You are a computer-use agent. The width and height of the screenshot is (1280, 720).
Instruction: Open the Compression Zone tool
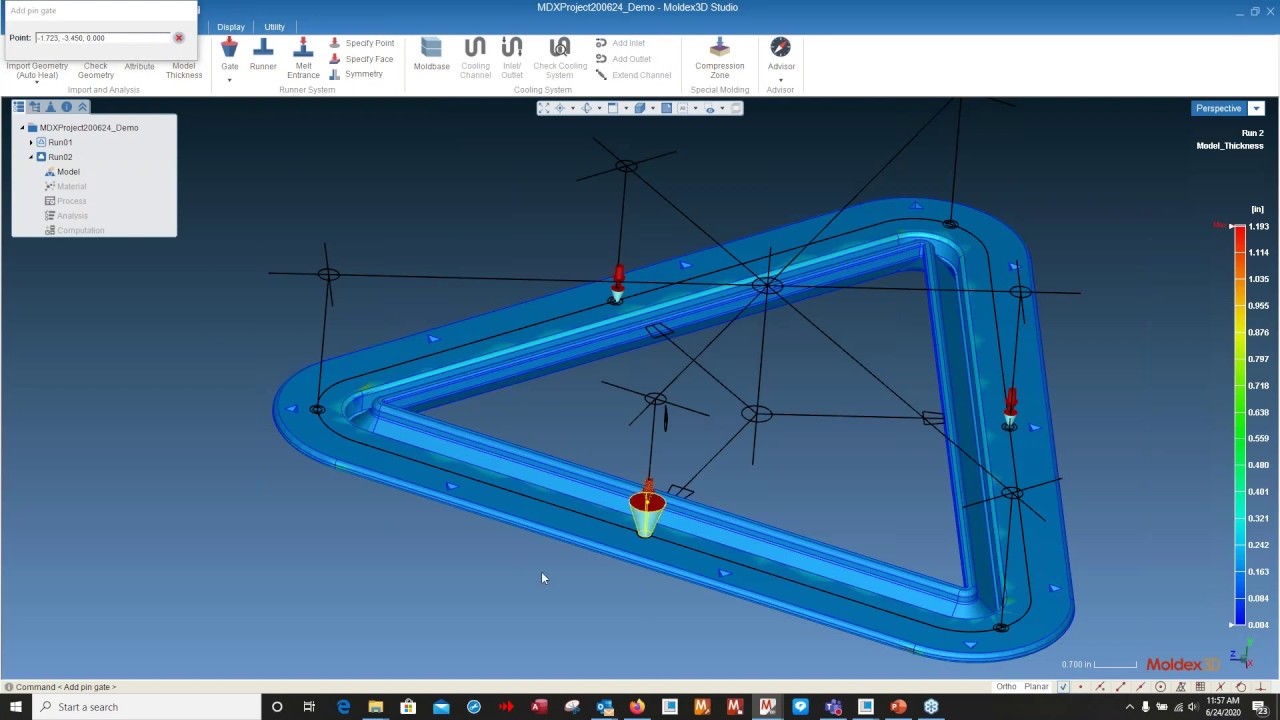point(720,58)
